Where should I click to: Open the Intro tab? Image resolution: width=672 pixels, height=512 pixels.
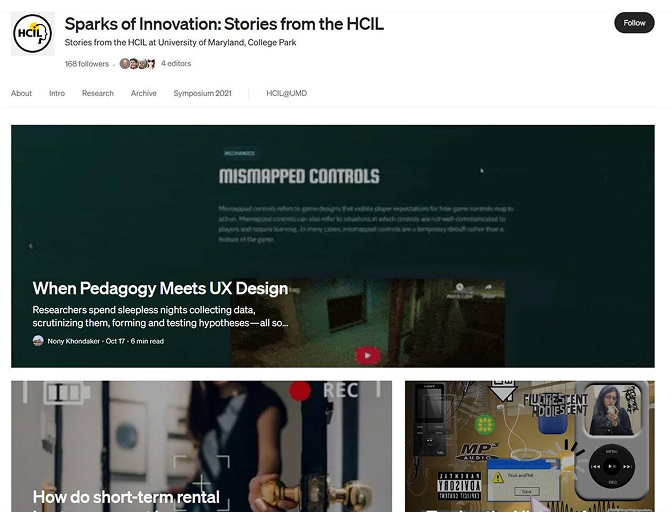tap(57, 93)
